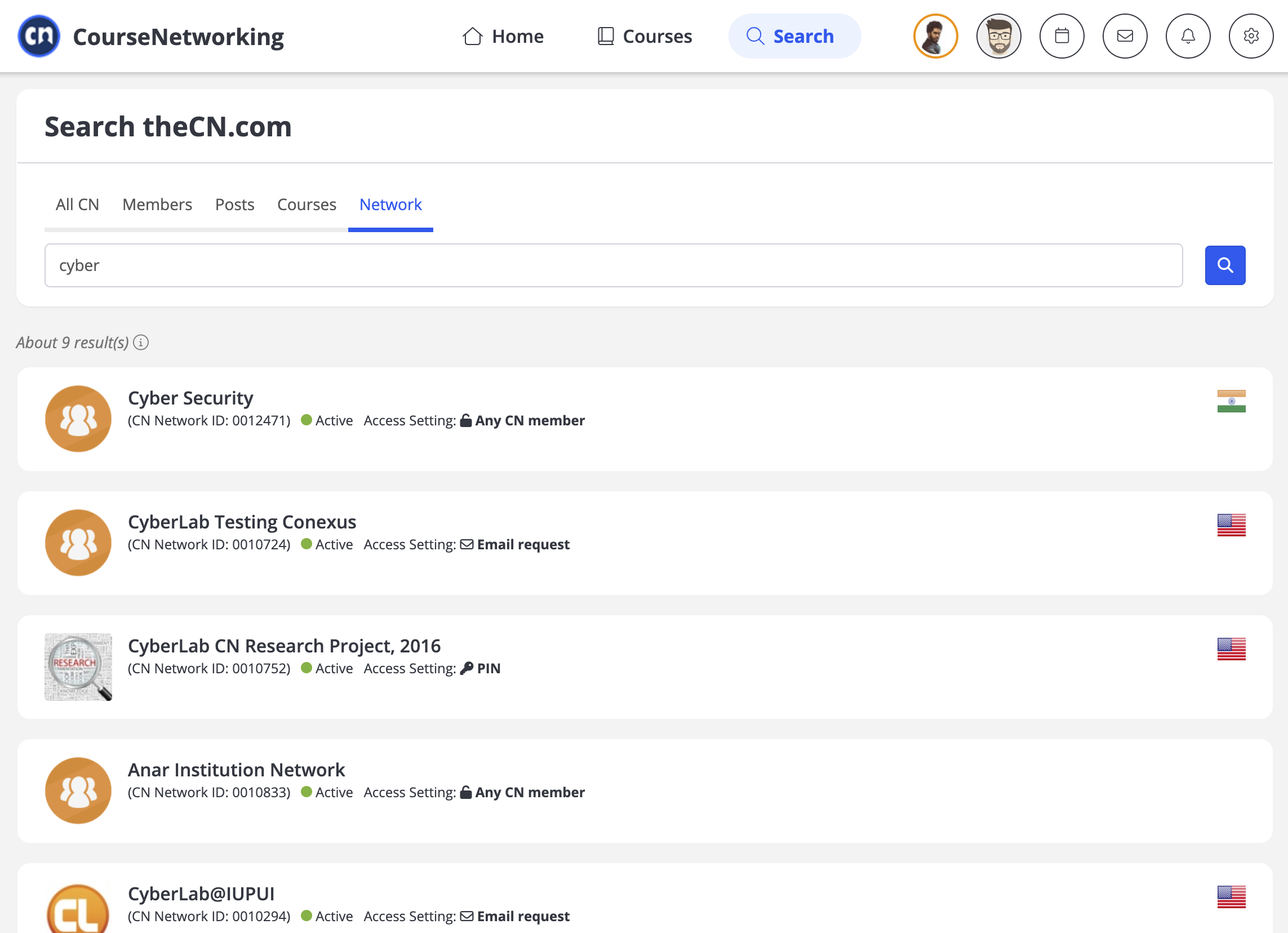Click the CyberLab Testing Conexus avatar

pos(78,543)
